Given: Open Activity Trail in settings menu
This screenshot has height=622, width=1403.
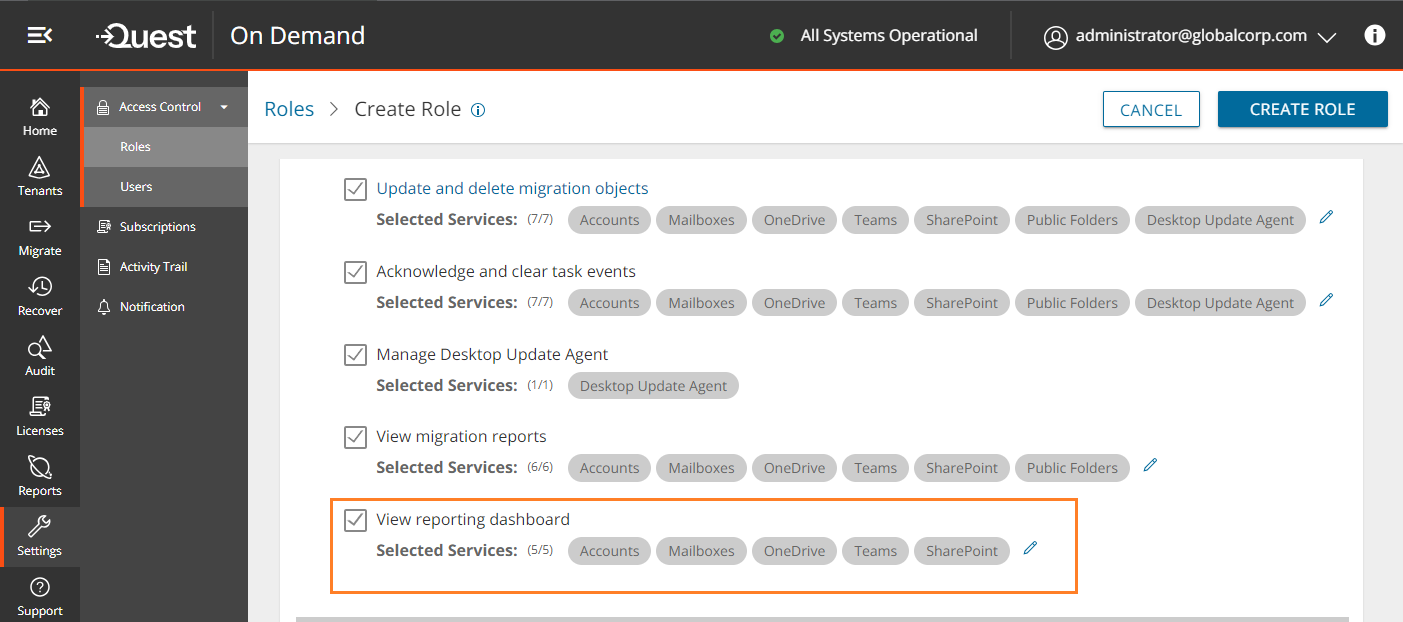Looking at the screenshot, I should point(153,267).
